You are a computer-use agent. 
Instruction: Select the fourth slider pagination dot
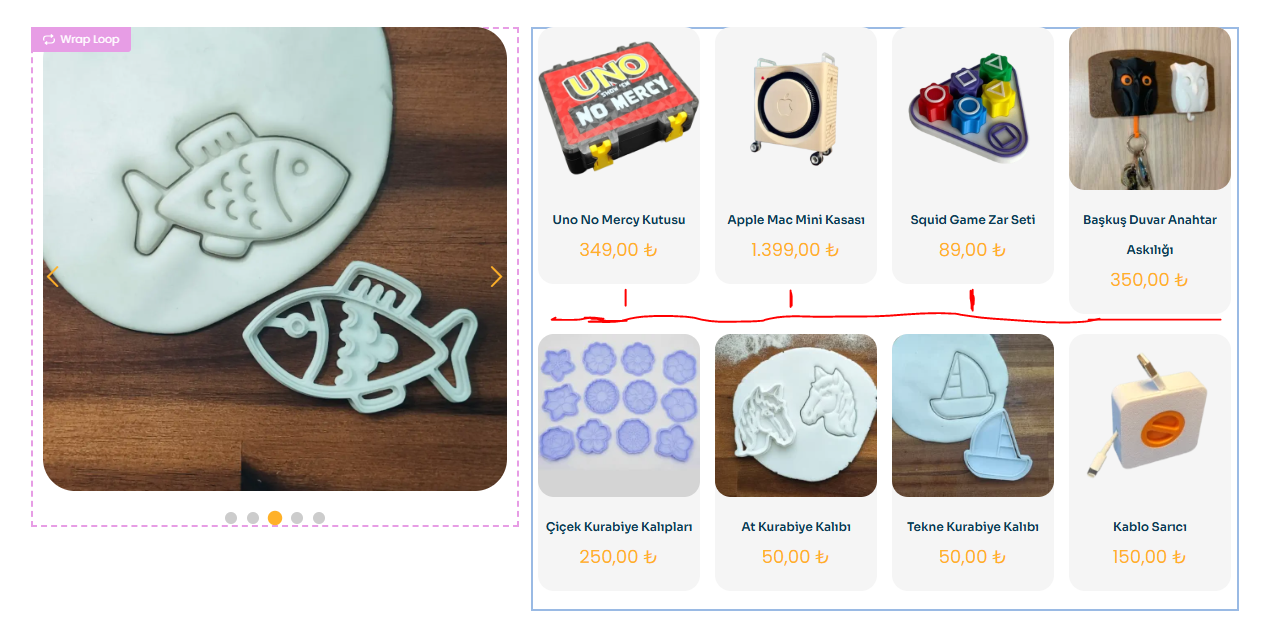(x=297, y=518)
